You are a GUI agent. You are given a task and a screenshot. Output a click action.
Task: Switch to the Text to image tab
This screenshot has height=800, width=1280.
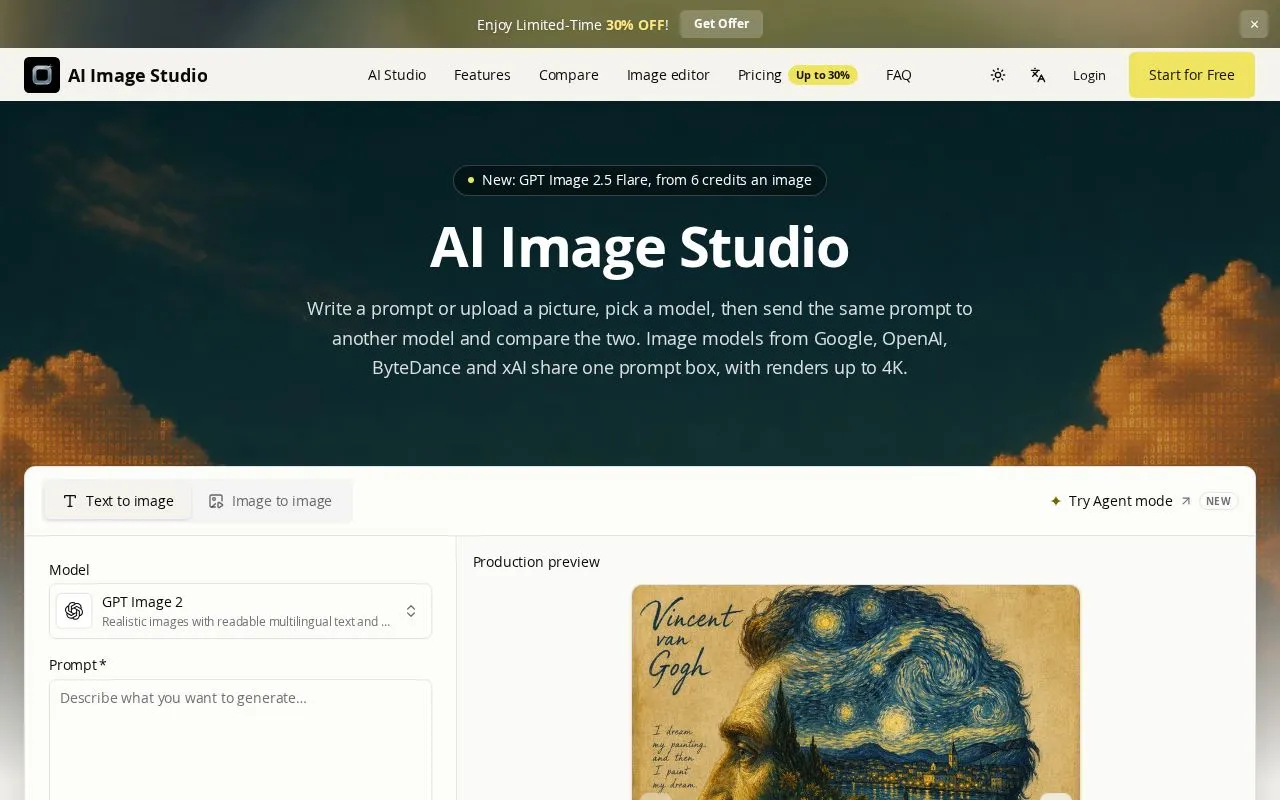pyautogui.click(x=118, y=501)
